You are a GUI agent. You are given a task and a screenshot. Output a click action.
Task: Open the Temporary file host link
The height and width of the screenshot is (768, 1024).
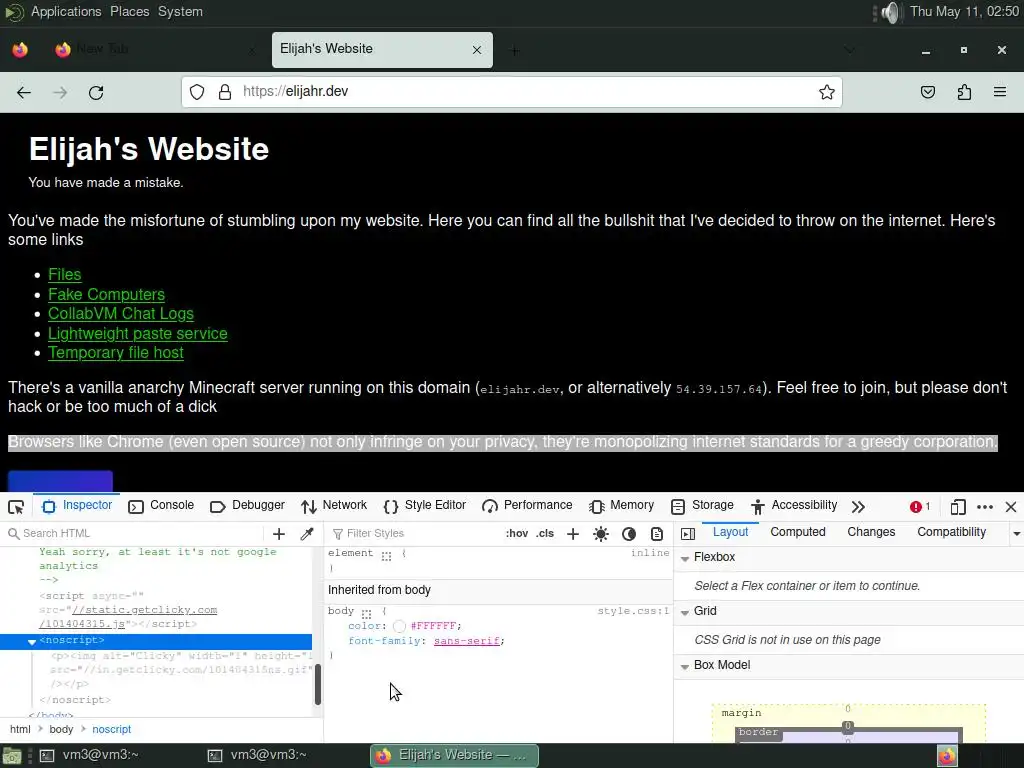click(x=116, y=353)
